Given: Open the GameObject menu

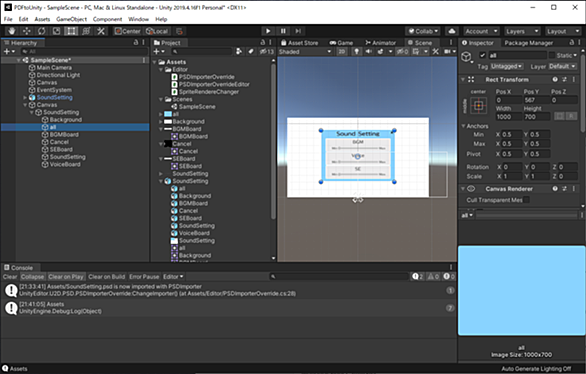Looking at the screenshot, I should click(x=71, y=19).
